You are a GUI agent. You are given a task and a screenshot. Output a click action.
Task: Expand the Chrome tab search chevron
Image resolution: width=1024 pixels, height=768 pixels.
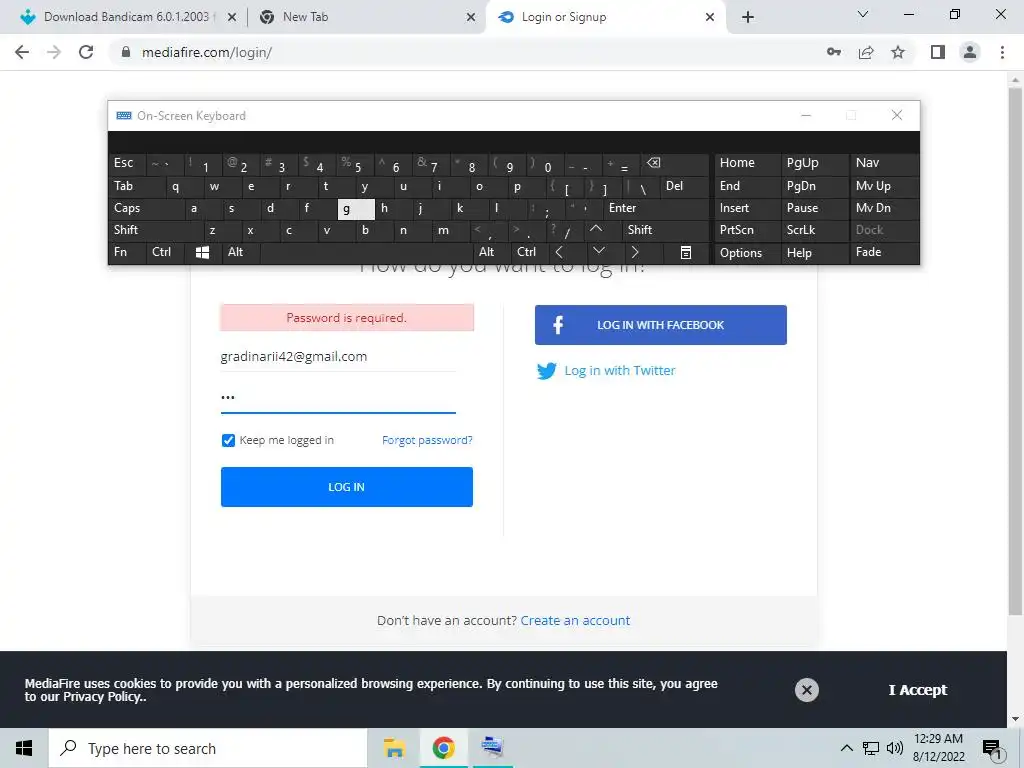click(863, 14)
